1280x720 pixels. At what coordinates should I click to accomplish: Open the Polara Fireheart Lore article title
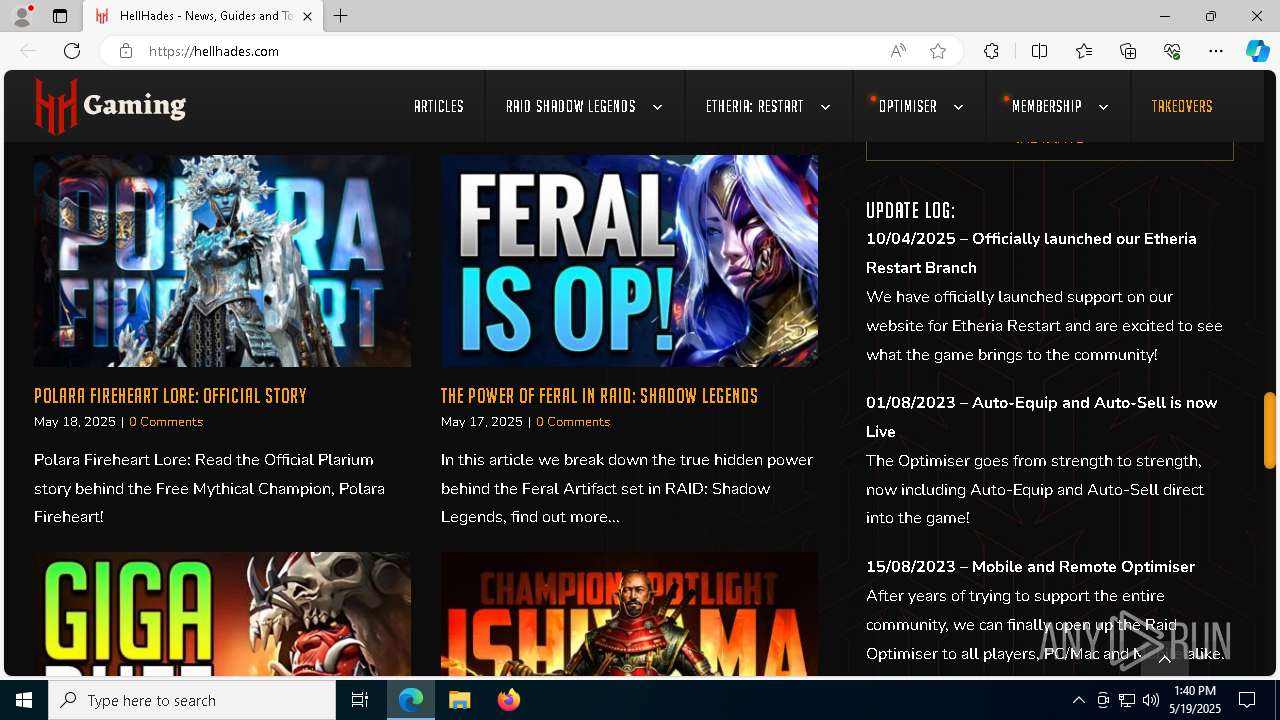tap(170, 396)
